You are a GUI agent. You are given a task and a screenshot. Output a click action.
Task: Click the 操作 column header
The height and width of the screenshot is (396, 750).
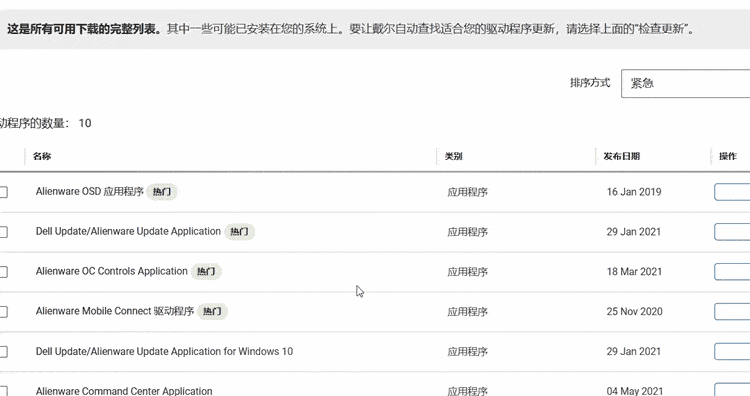click(x=728, y=156)
